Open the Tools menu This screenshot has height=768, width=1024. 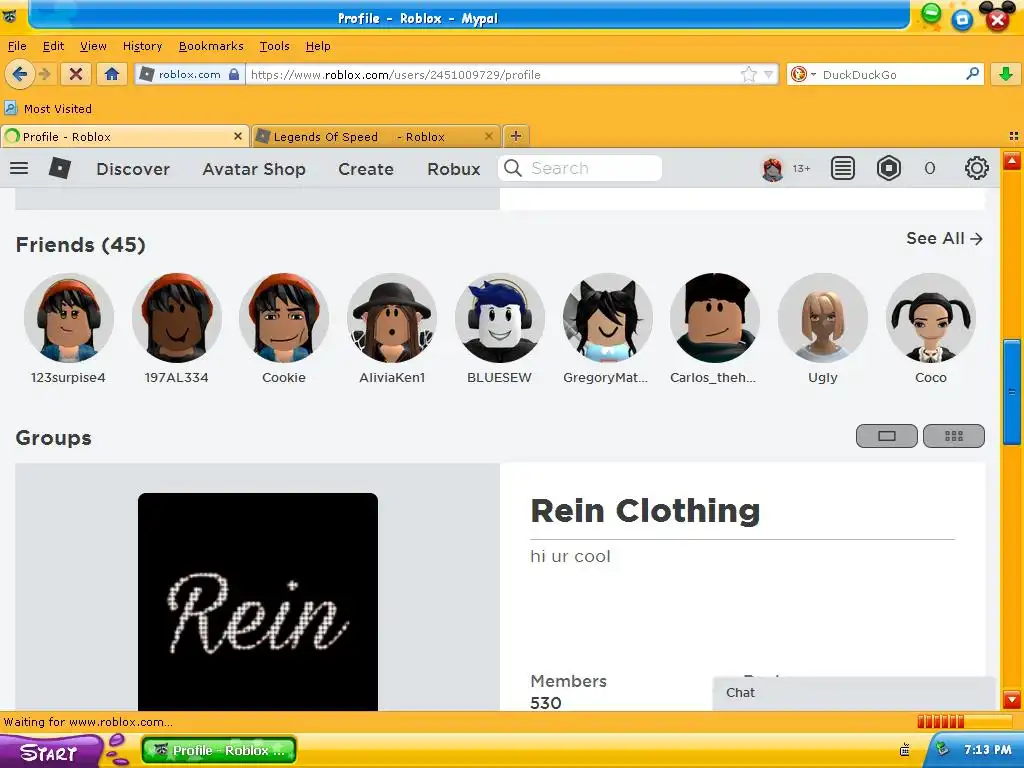[x=274, y=46]
